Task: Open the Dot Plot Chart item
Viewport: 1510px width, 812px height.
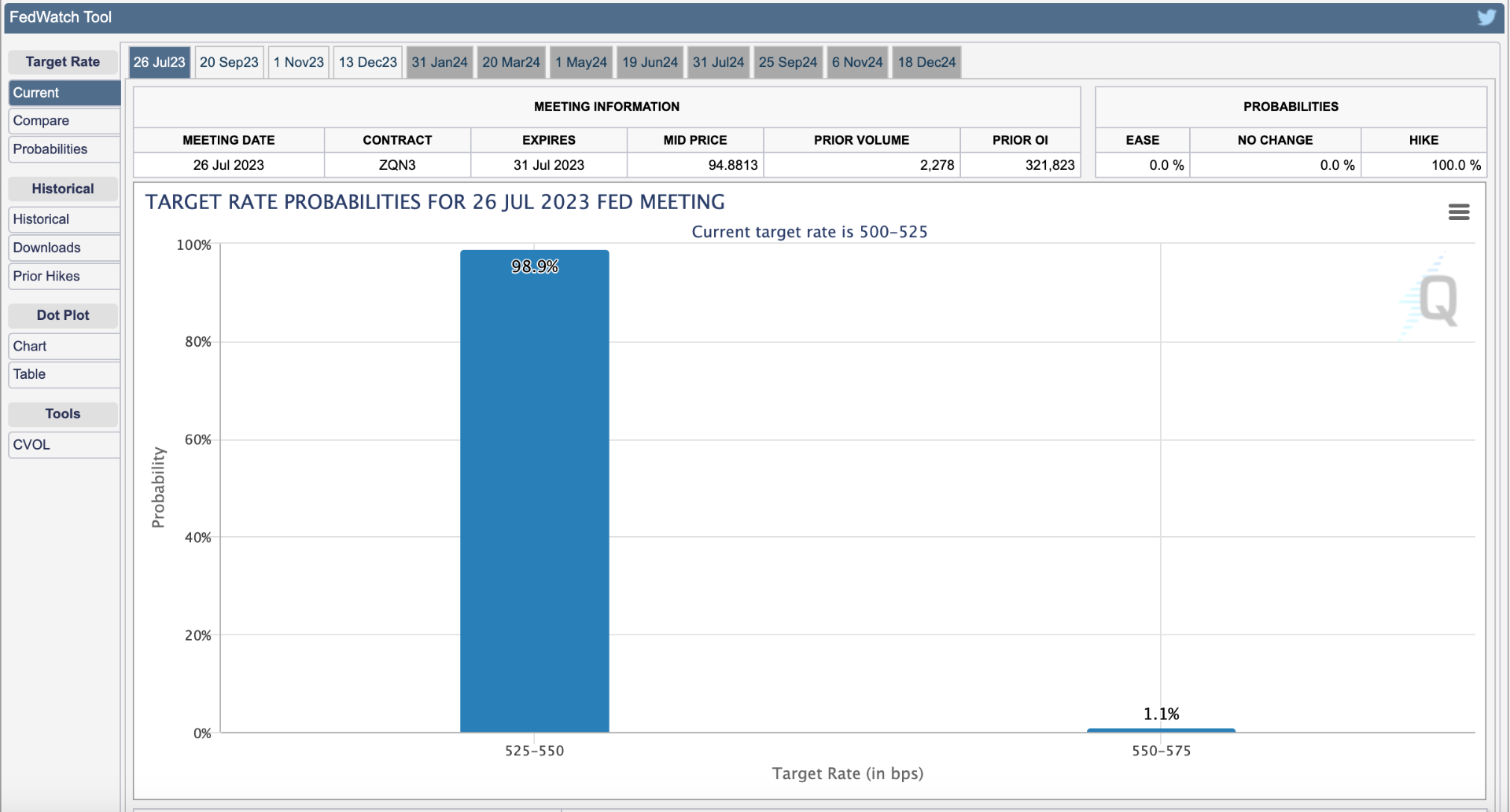Action: coord(64,346)
